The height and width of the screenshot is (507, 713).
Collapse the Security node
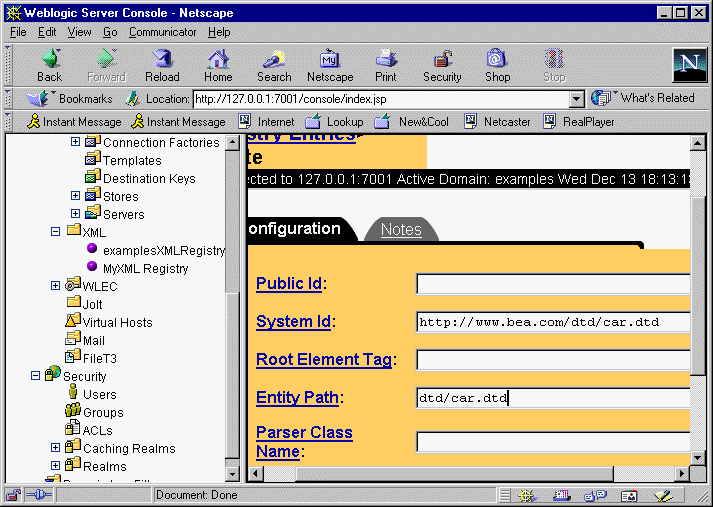[35, 376]
